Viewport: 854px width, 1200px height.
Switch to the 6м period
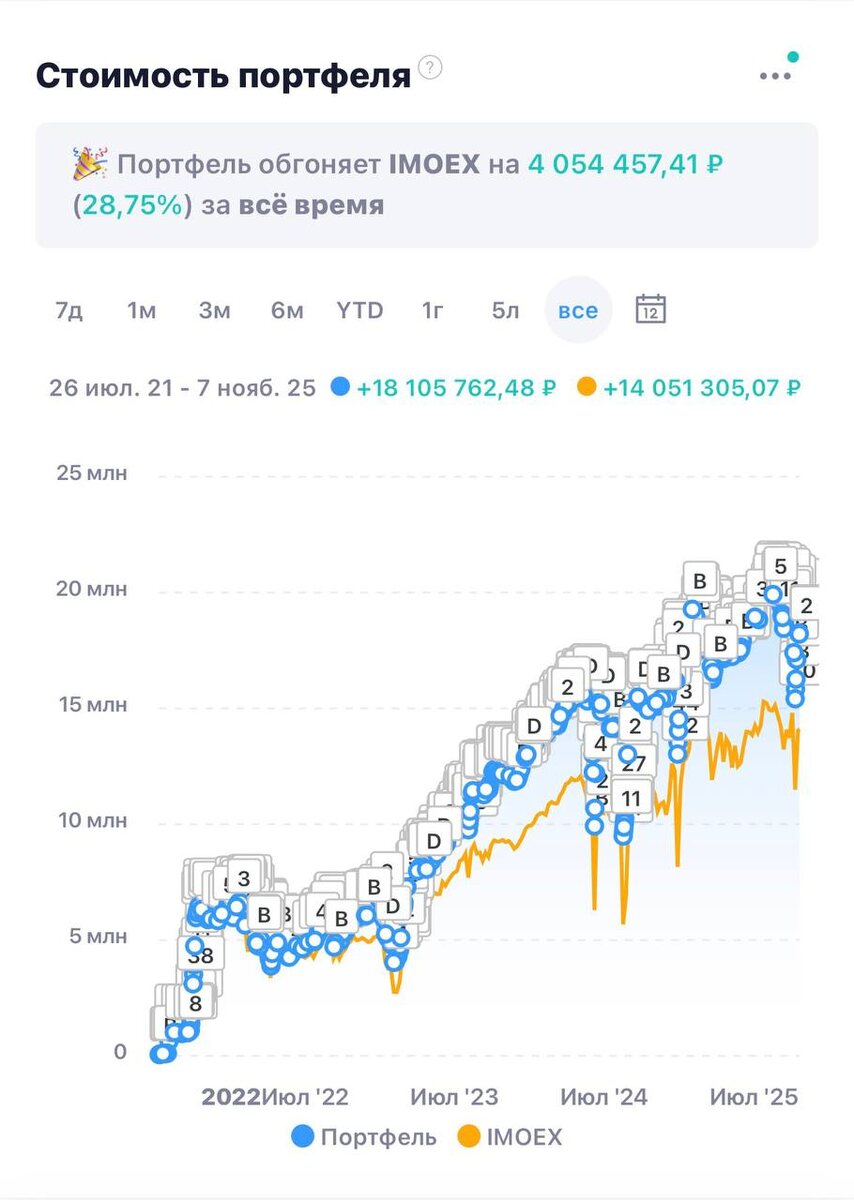coord(287,310)
